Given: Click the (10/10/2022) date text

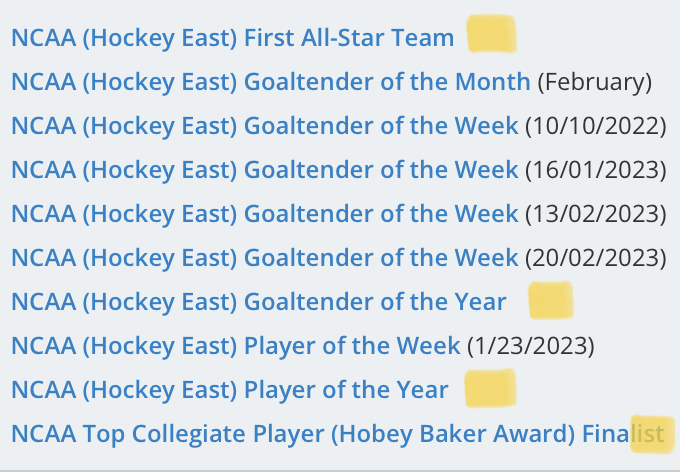Looking at the screenshot, I should [x=596, y=126].
